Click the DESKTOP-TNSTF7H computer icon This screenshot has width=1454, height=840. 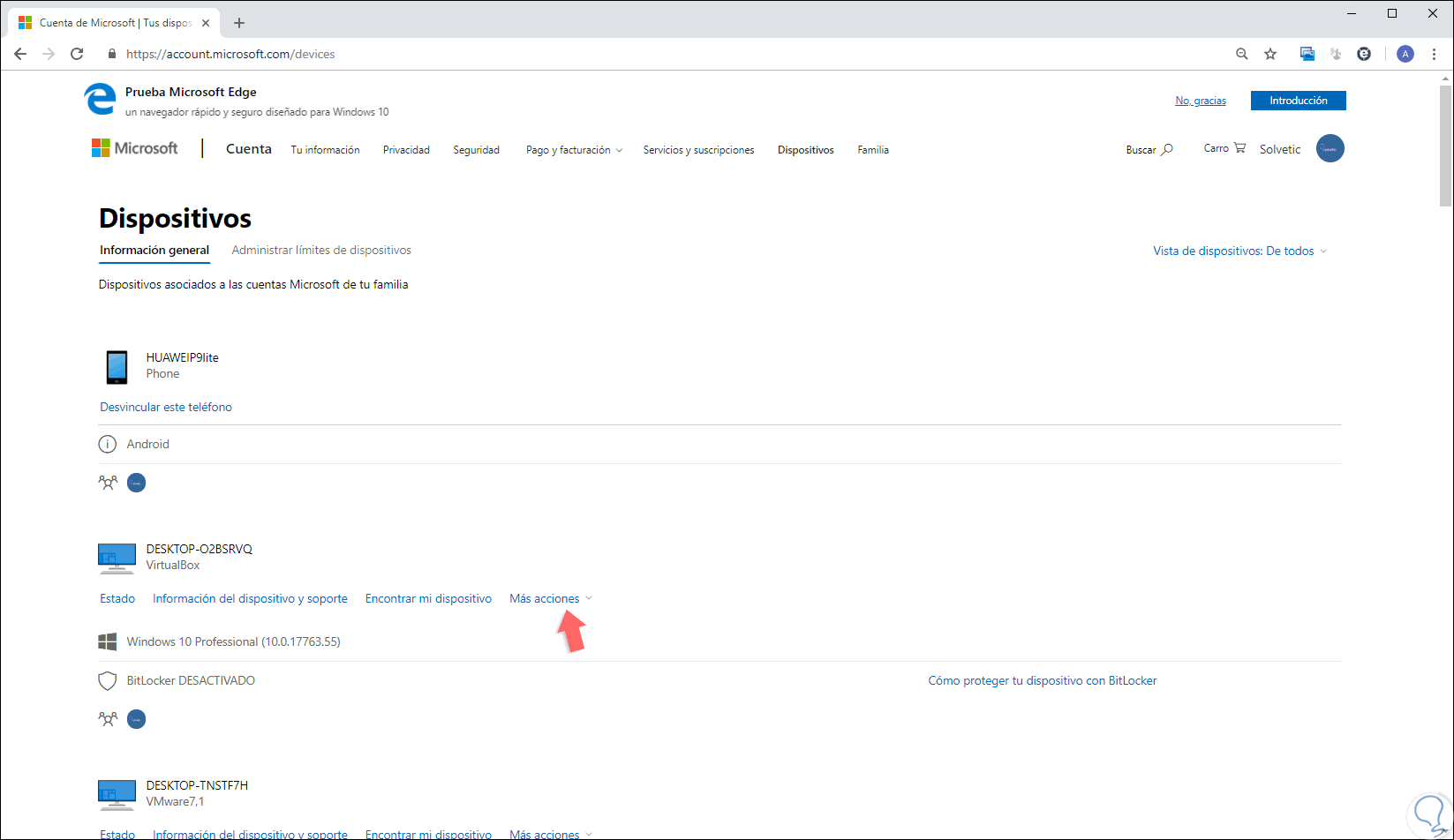pyautogui.click(x=117, y=795)
